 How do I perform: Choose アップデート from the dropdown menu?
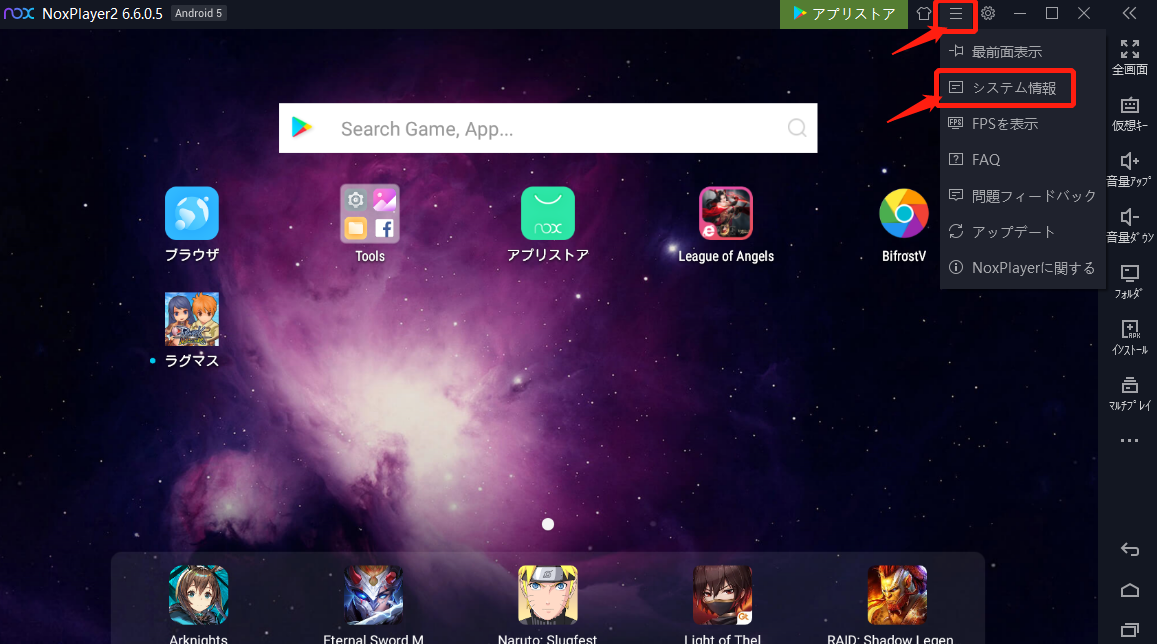pyautogui.click(x=1012, y=232)
